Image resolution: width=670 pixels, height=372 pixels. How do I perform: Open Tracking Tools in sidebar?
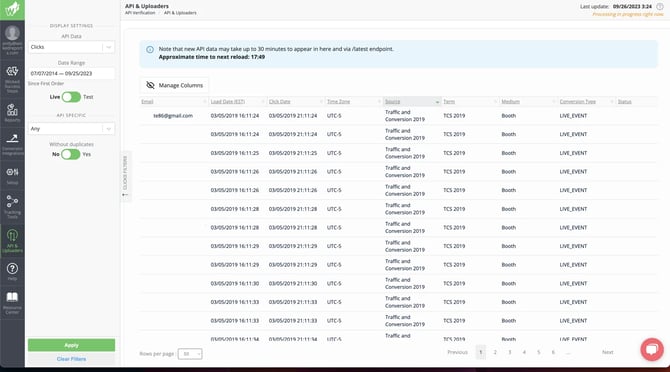point(12,207)
